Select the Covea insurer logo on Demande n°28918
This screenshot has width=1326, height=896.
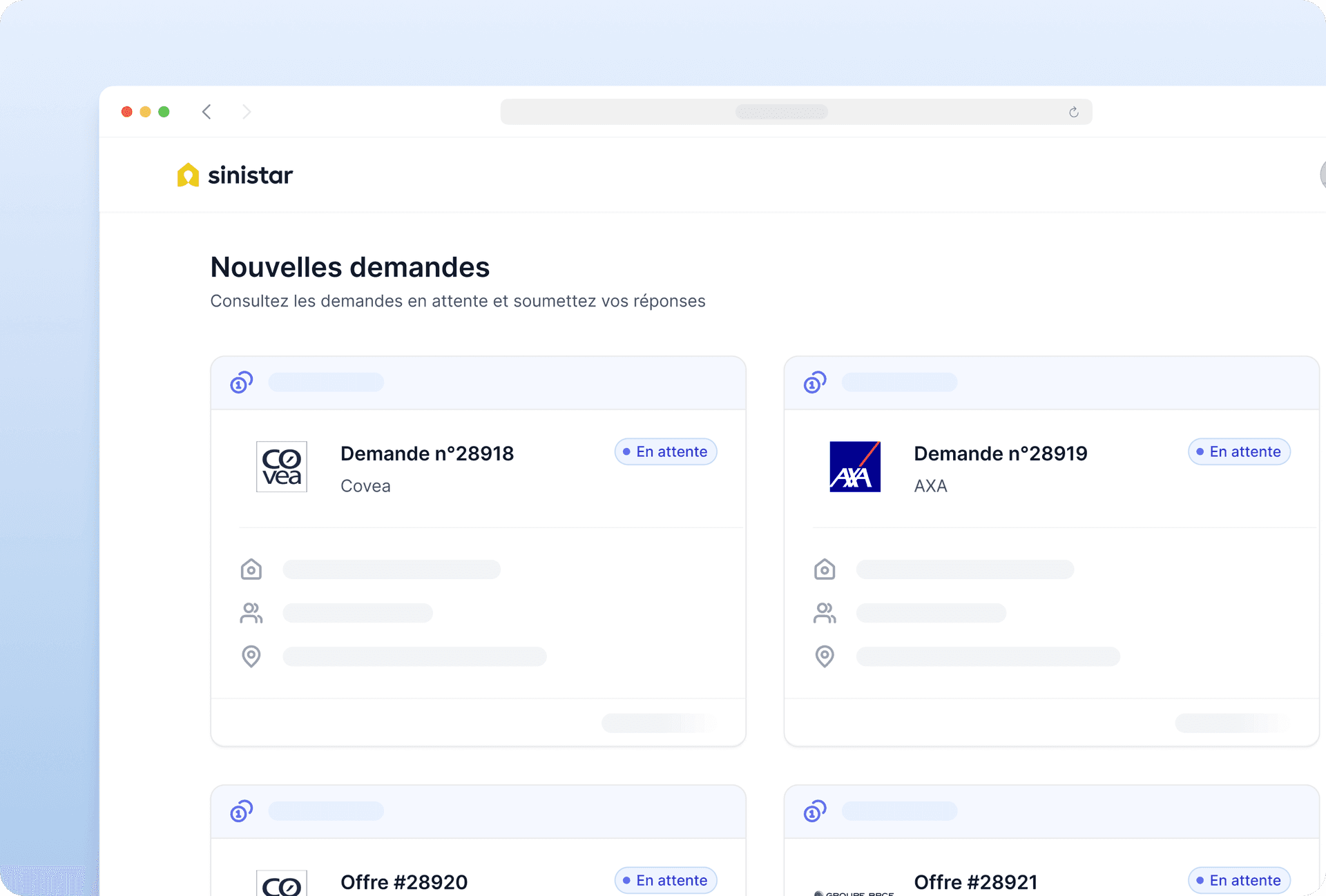[x=282, y=467]
